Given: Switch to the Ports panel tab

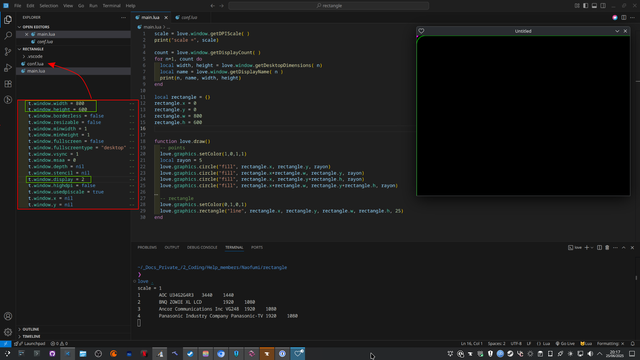Looking at the screenshot, I should tap(257, 248).
